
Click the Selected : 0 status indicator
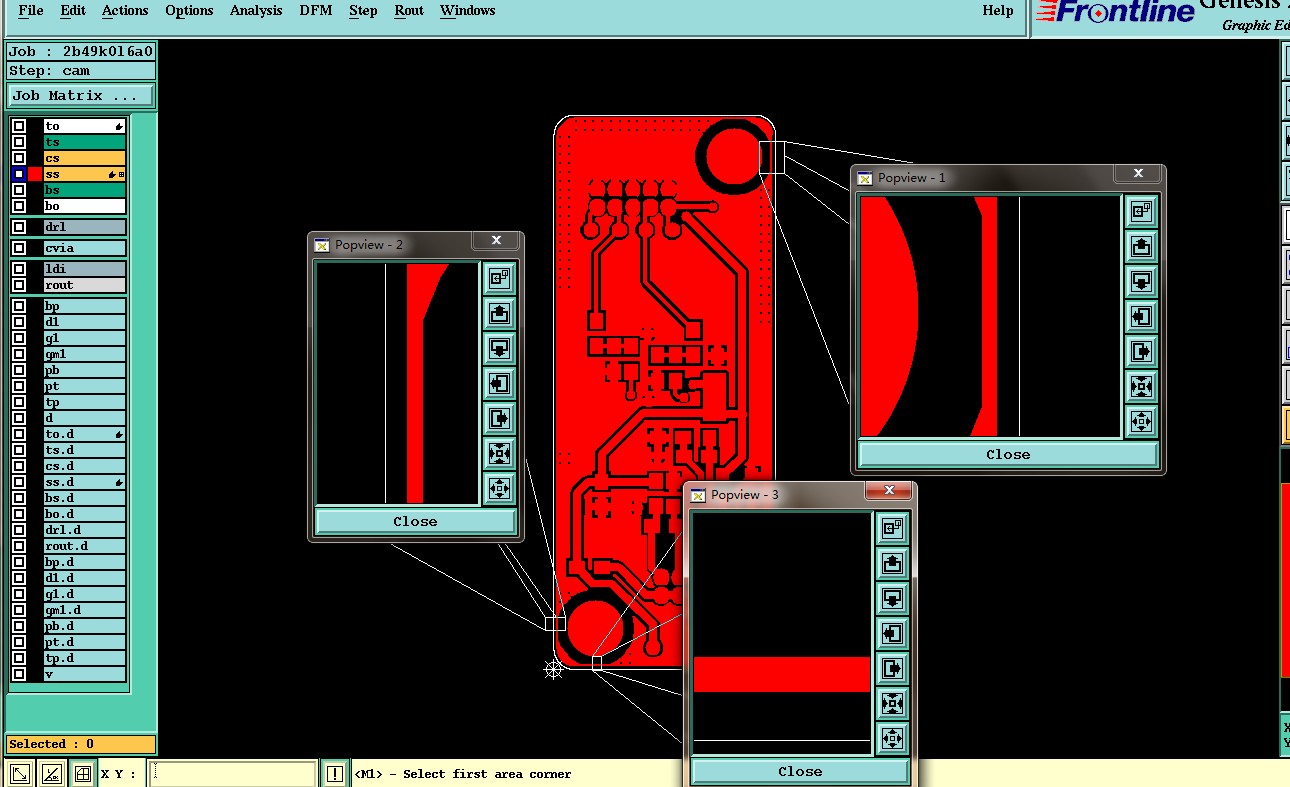81,744
